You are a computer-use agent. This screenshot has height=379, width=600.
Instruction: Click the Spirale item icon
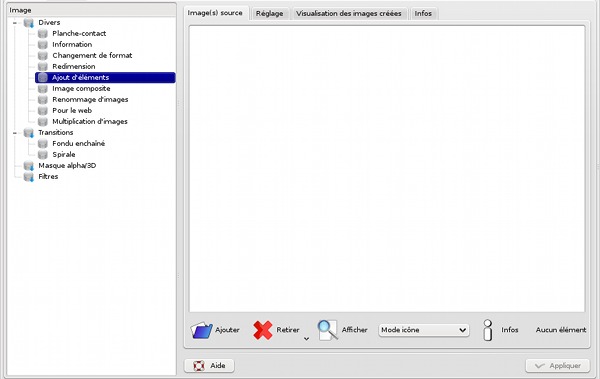(43, 155)
